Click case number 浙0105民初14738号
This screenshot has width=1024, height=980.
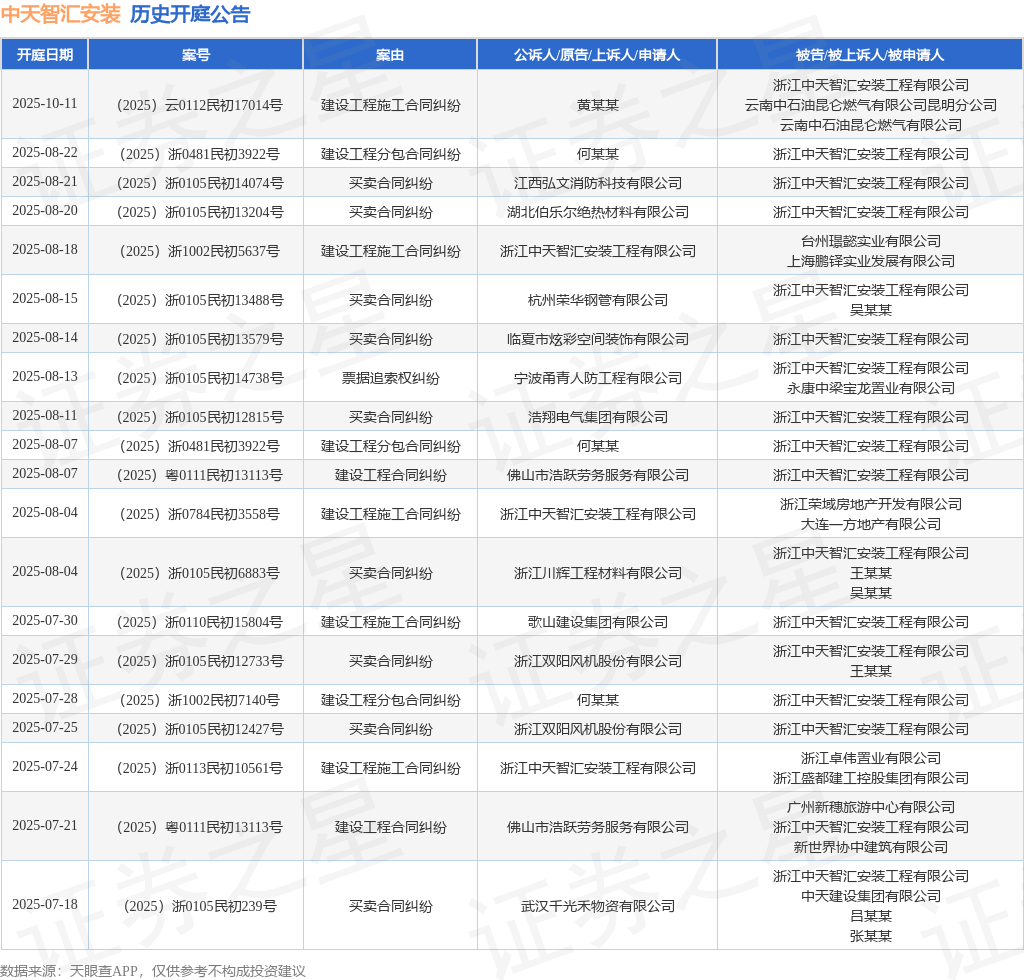(200, 379)
